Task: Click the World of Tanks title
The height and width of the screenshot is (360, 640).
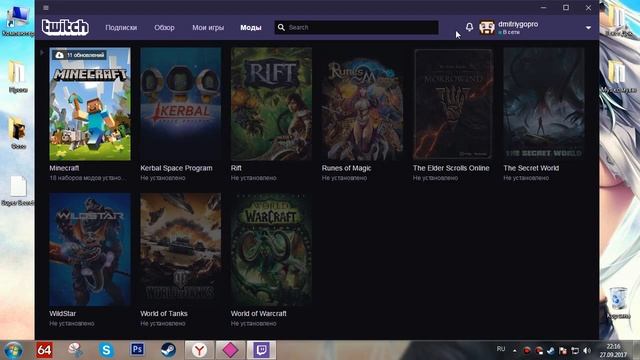Action: tap(164, 313)
